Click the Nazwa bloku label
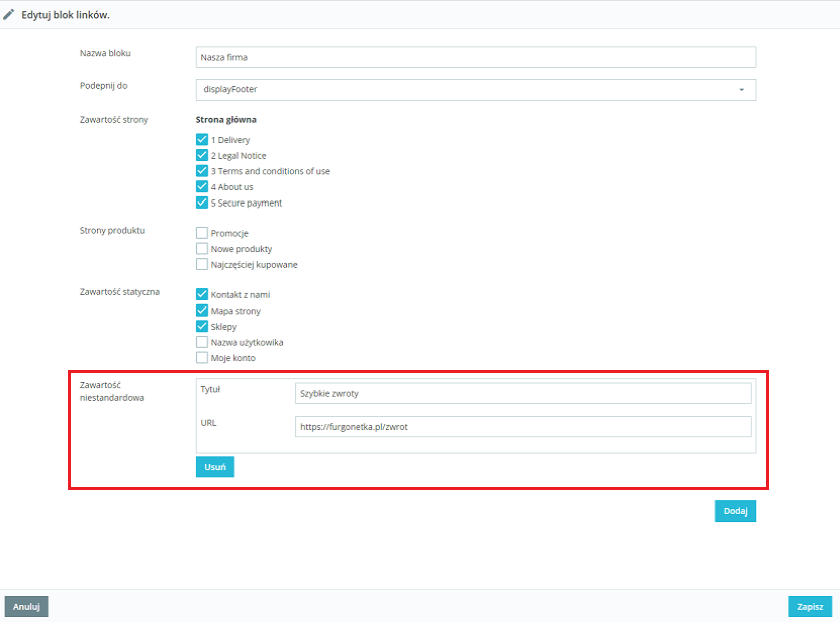 106,53
